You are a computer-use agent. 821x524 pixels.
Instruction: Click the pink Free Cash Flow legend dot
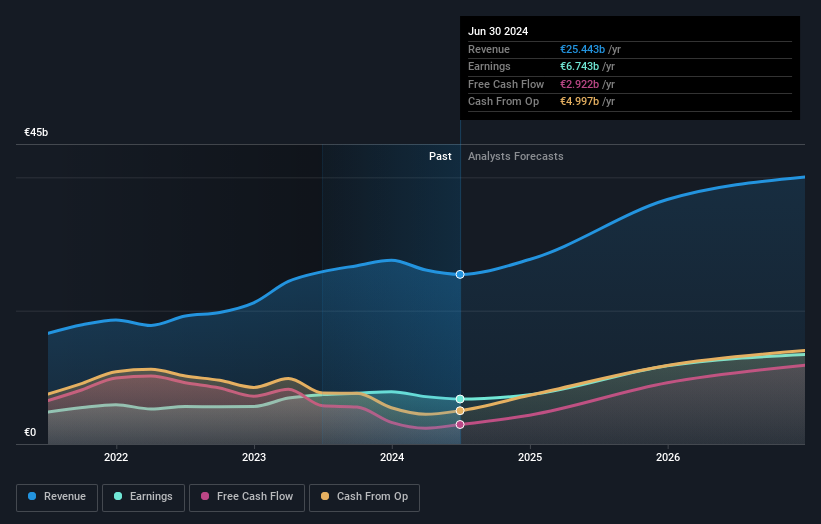[x=205, y=496]
